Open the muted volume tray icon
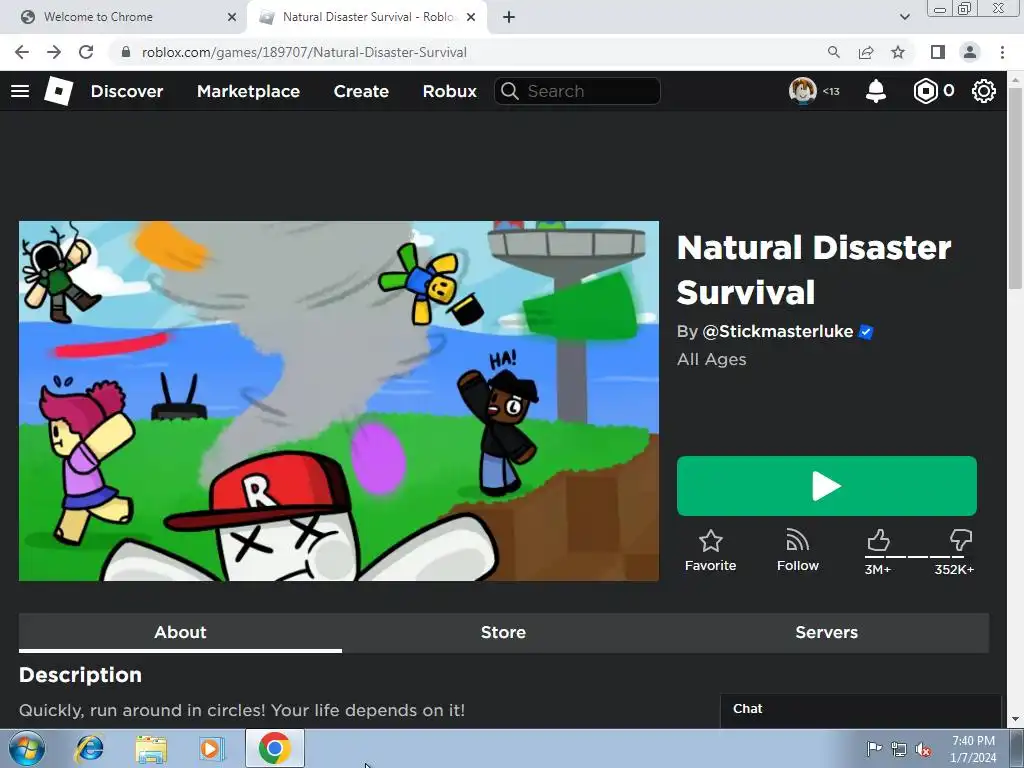 coord(923,750)
